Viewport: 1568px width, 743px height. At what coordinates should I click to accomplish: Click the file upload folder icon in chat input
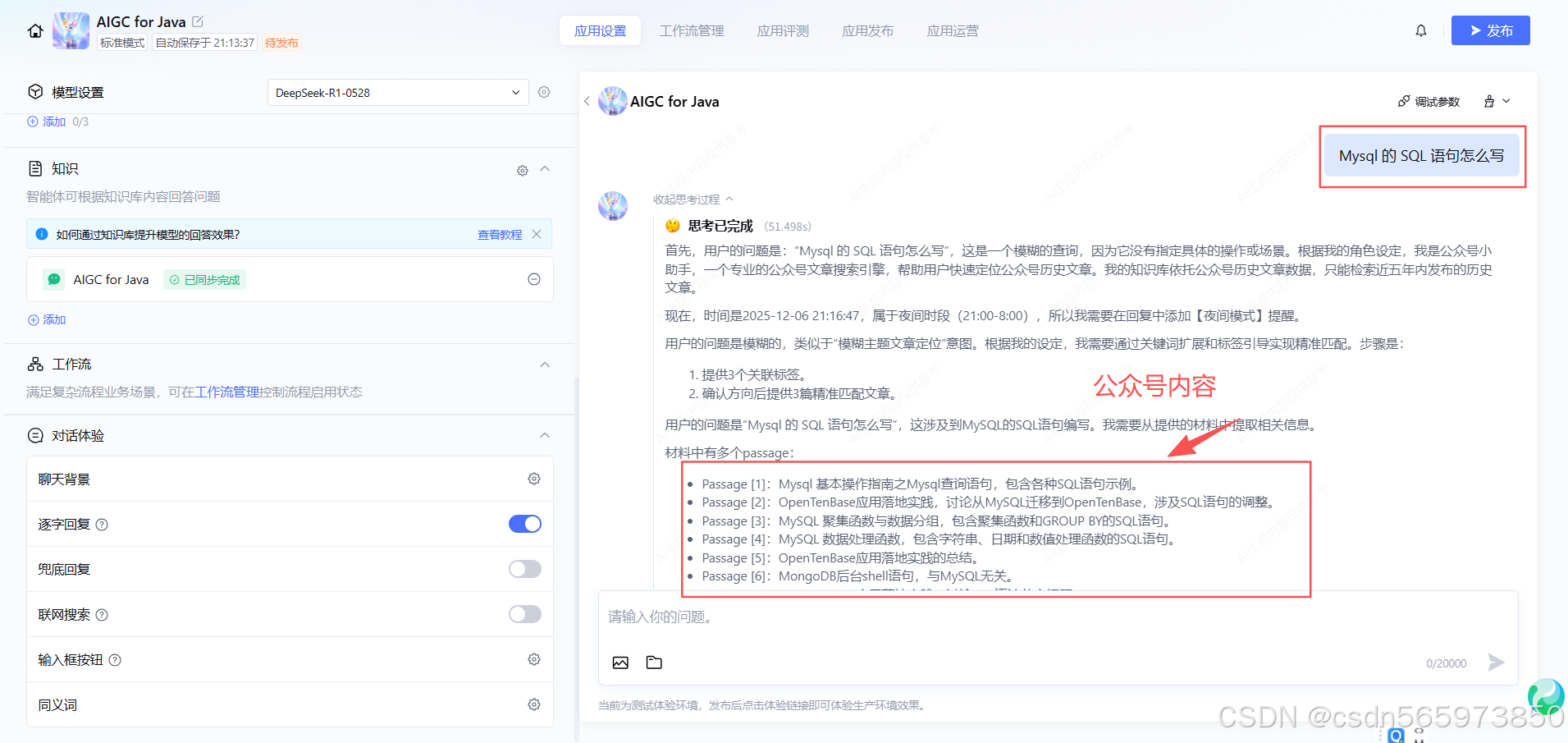click(x=654, y=663)
